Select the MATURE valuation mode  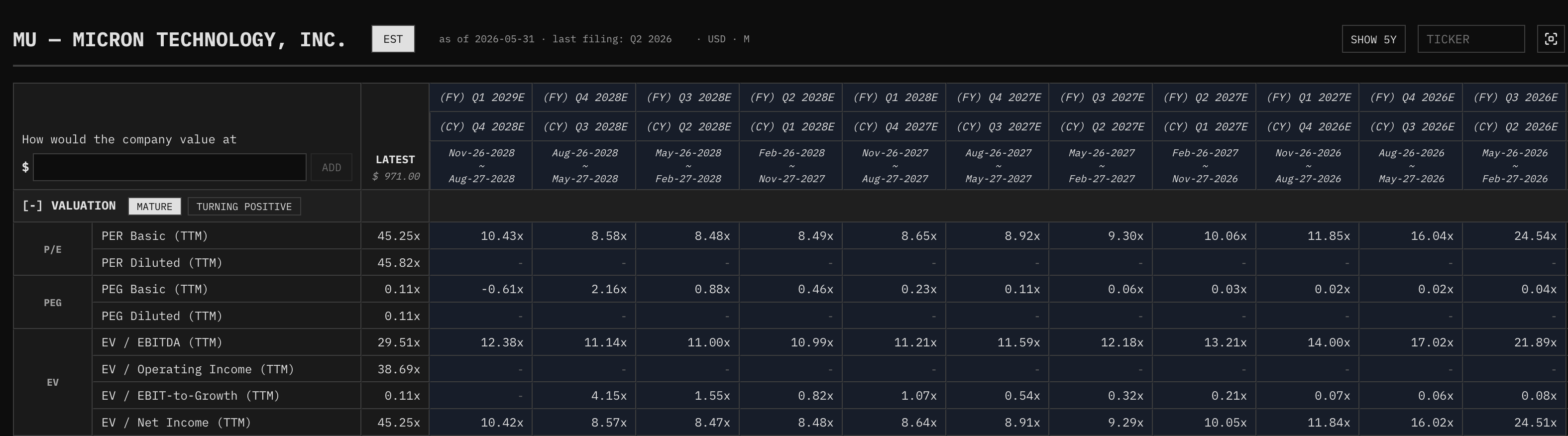tap(155, 207)
